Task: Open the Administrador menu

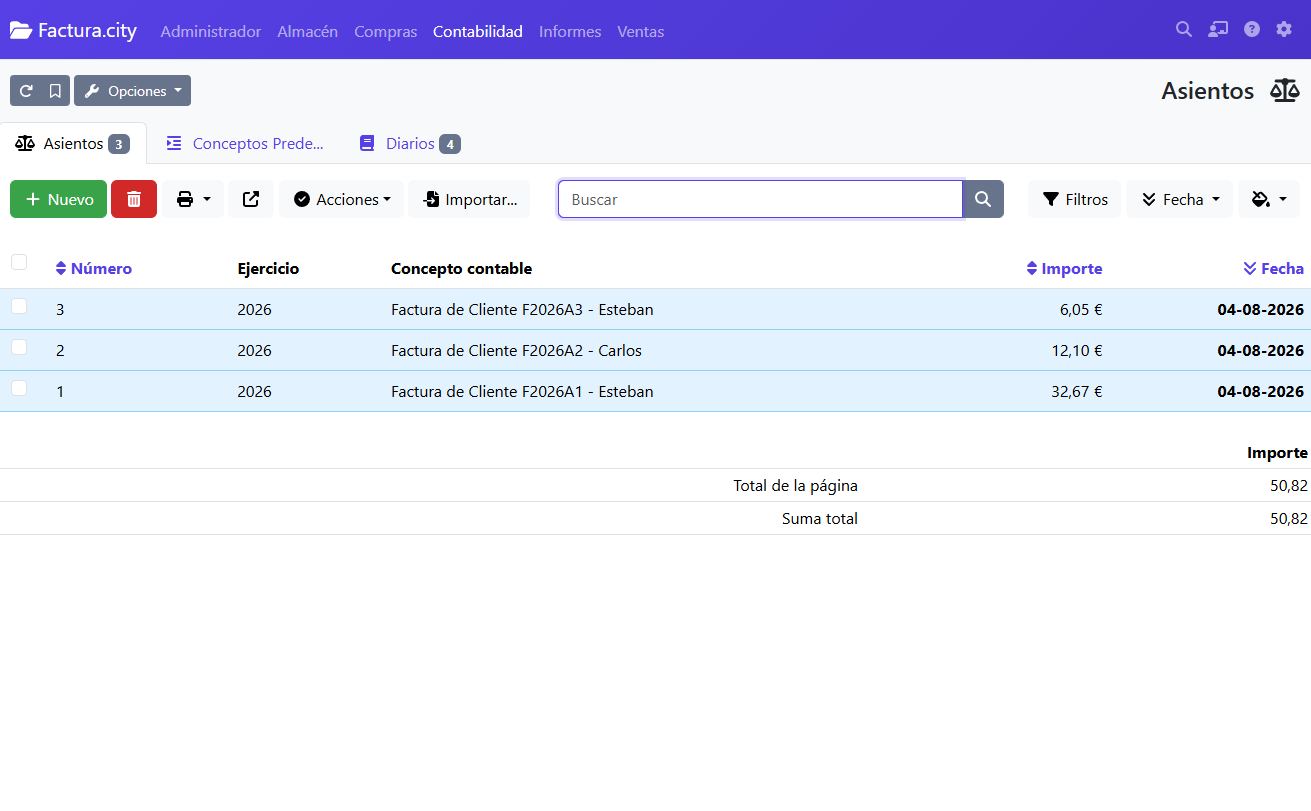Action: click(x=211, y=31)
